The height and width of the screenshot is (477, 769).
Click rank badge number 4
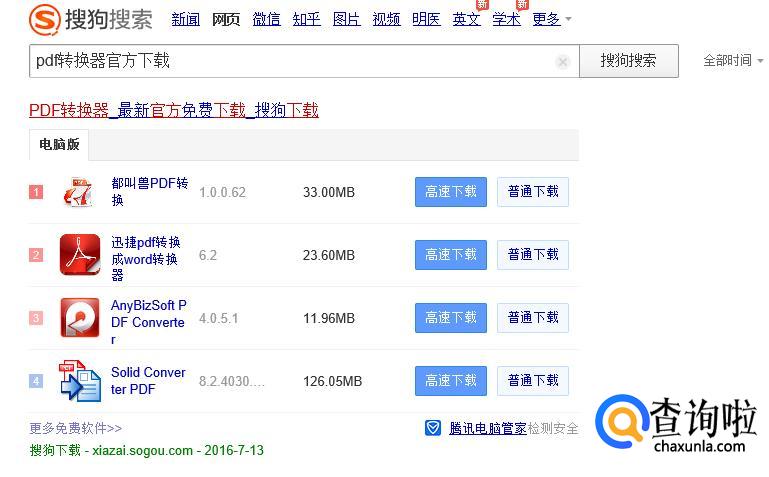[36, 380]
